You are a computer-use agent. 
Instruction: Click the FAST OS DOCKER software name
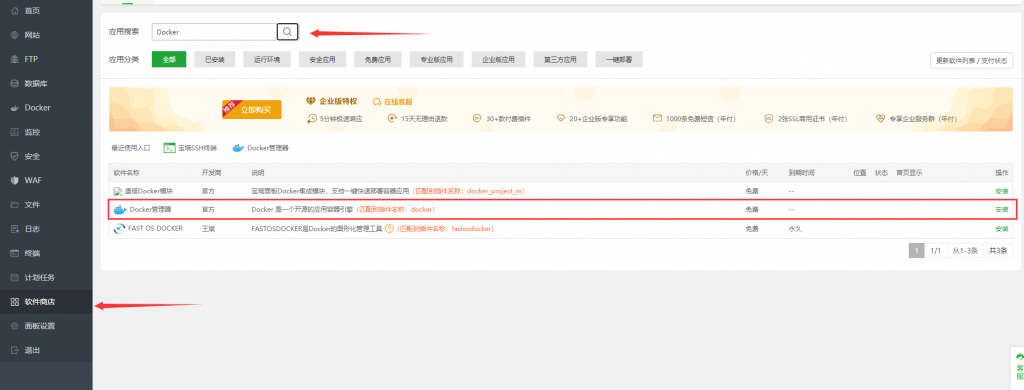pos(155,229)
